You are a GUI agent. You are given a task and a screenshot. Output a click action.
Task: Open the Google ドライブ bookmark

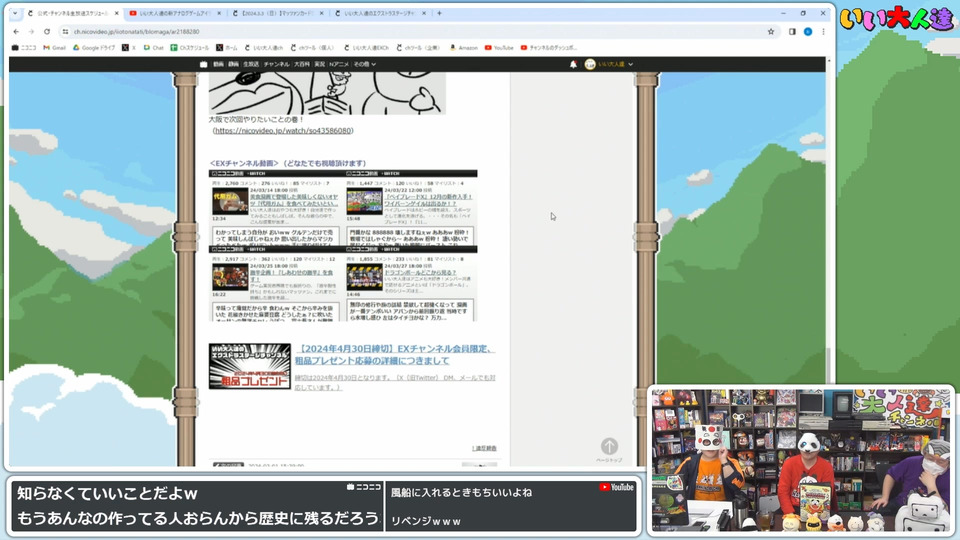pyautogui.click(x=94, y=47)
